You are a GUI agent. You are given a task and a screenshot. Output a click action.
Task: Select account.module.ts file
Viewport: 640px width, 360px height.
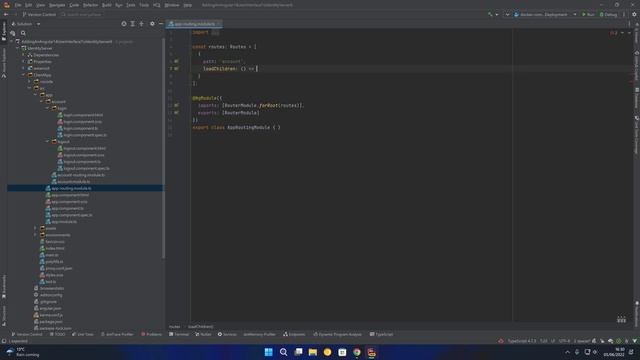(71, 182)
